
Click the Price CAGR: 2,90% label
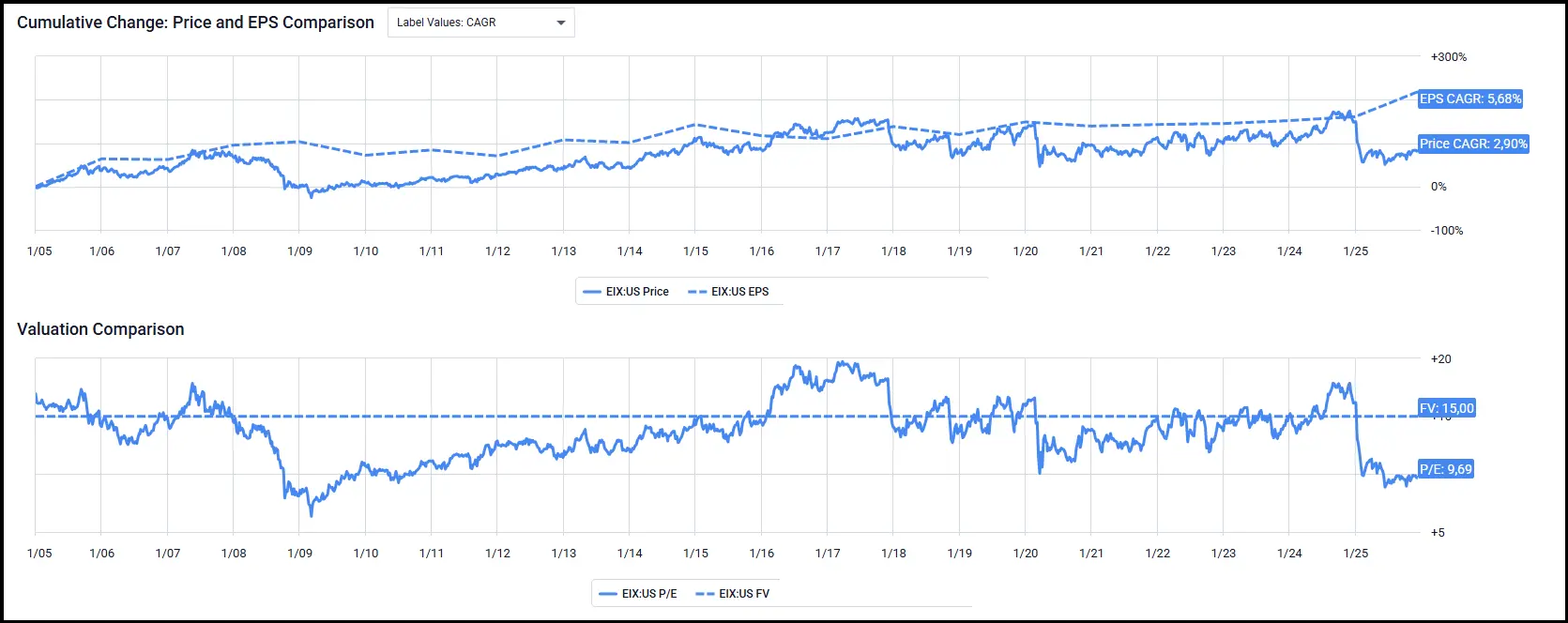pos(1473,144)
